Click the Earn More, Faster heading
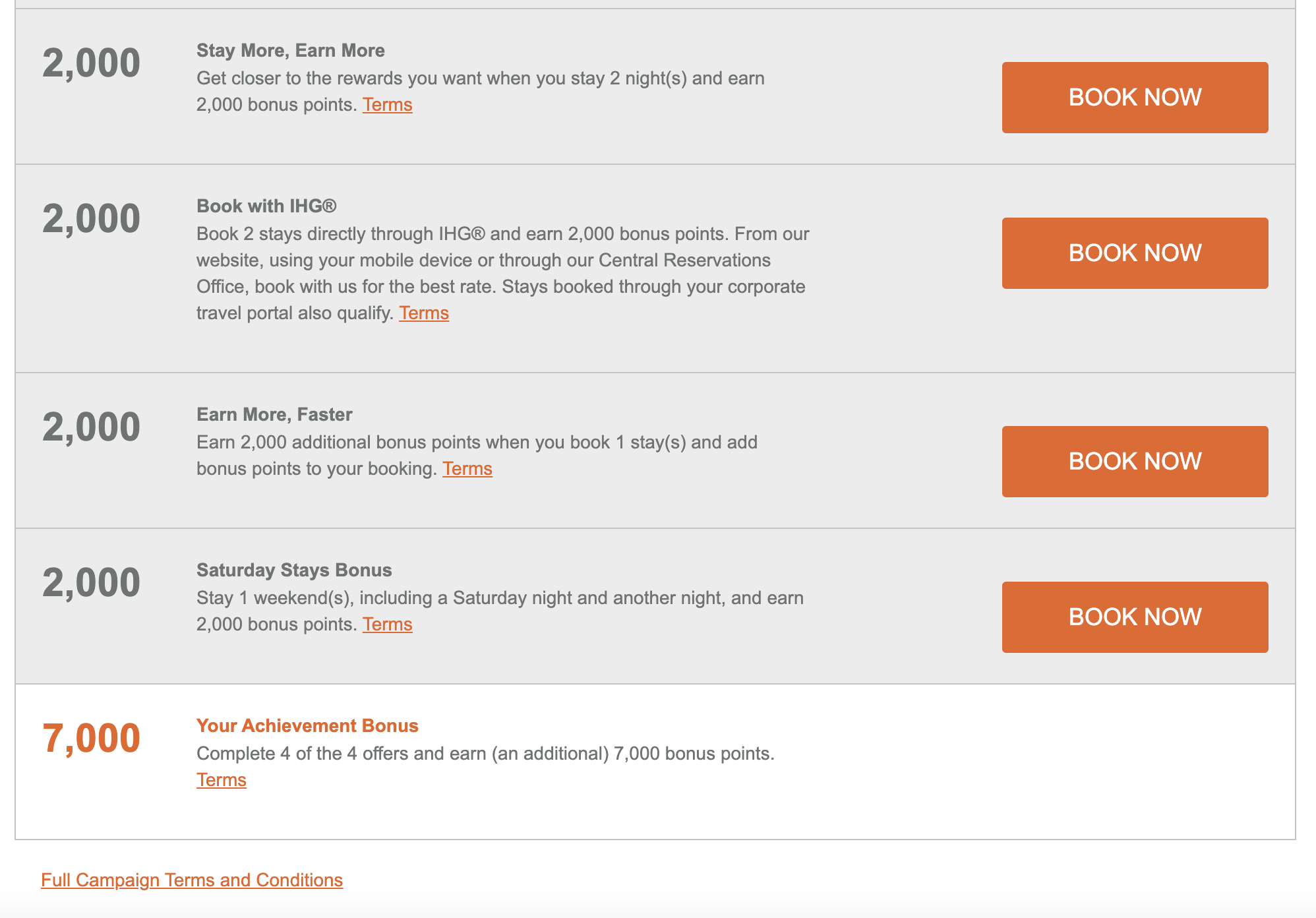 (274, 415)
